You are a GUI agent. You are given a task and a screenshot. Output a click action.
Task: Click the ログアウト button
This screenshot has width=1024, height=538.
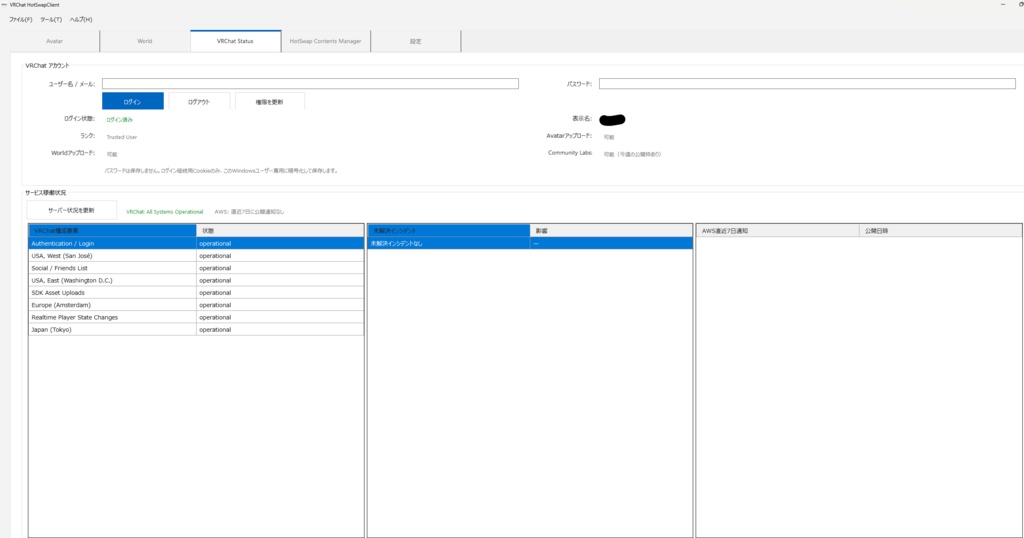click(199, 101)
